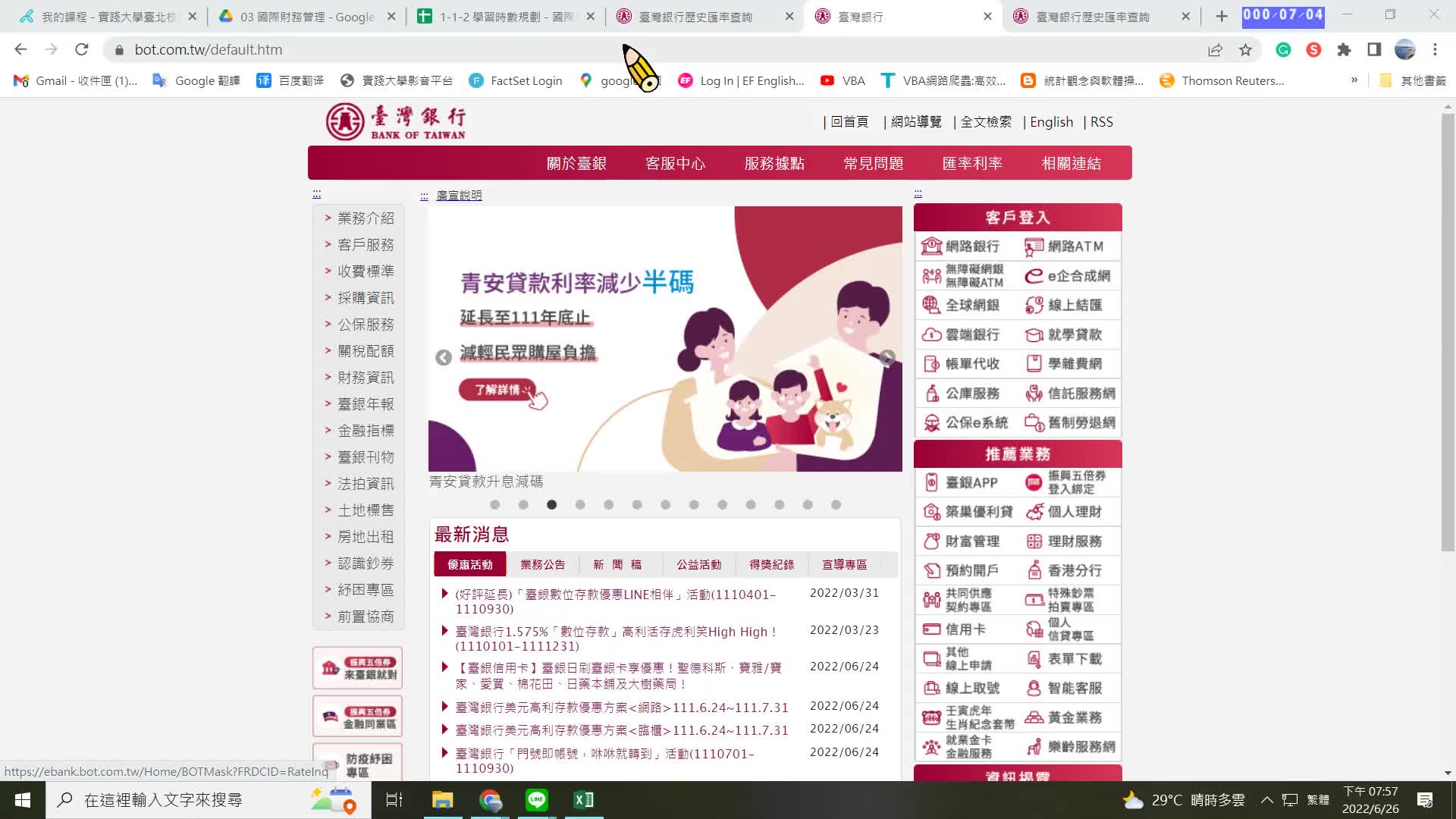Open the 個人理財 icon
The width and height of the screenshot is (1456, 819).
[1034, 512]
